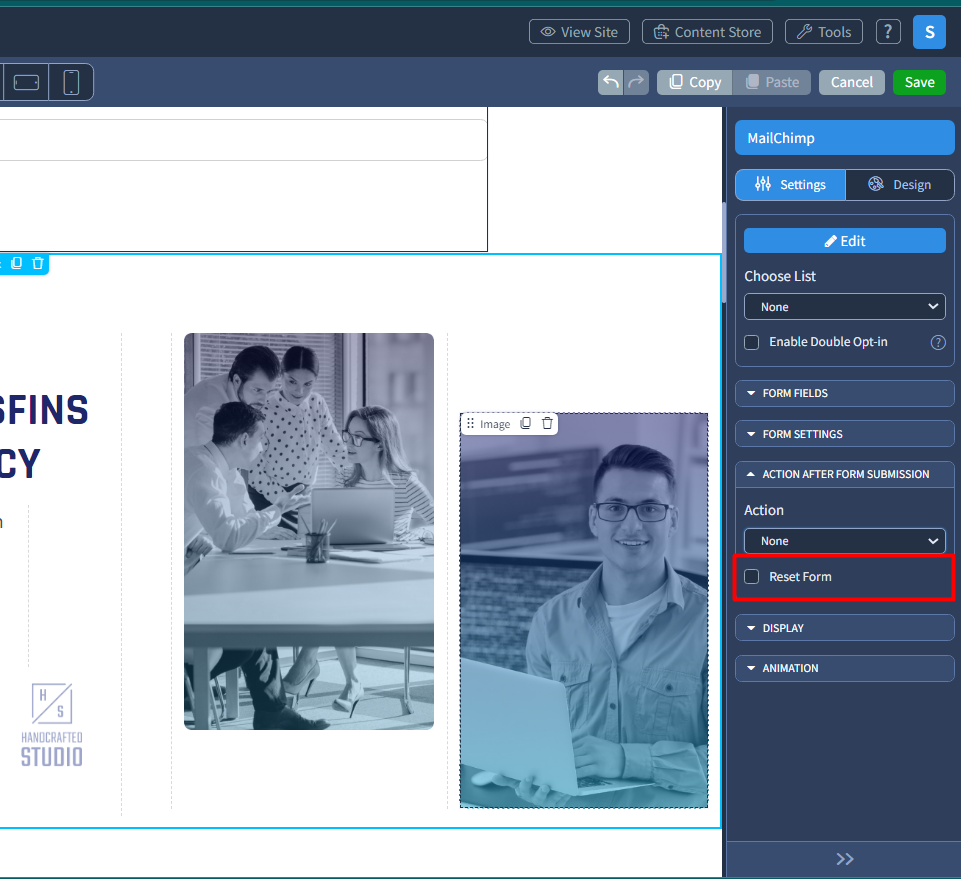Image resolution: width=961 pixels, height=879 pixels.
Task: Expand the FORM SETTINGS section
Action: (845, 434)
